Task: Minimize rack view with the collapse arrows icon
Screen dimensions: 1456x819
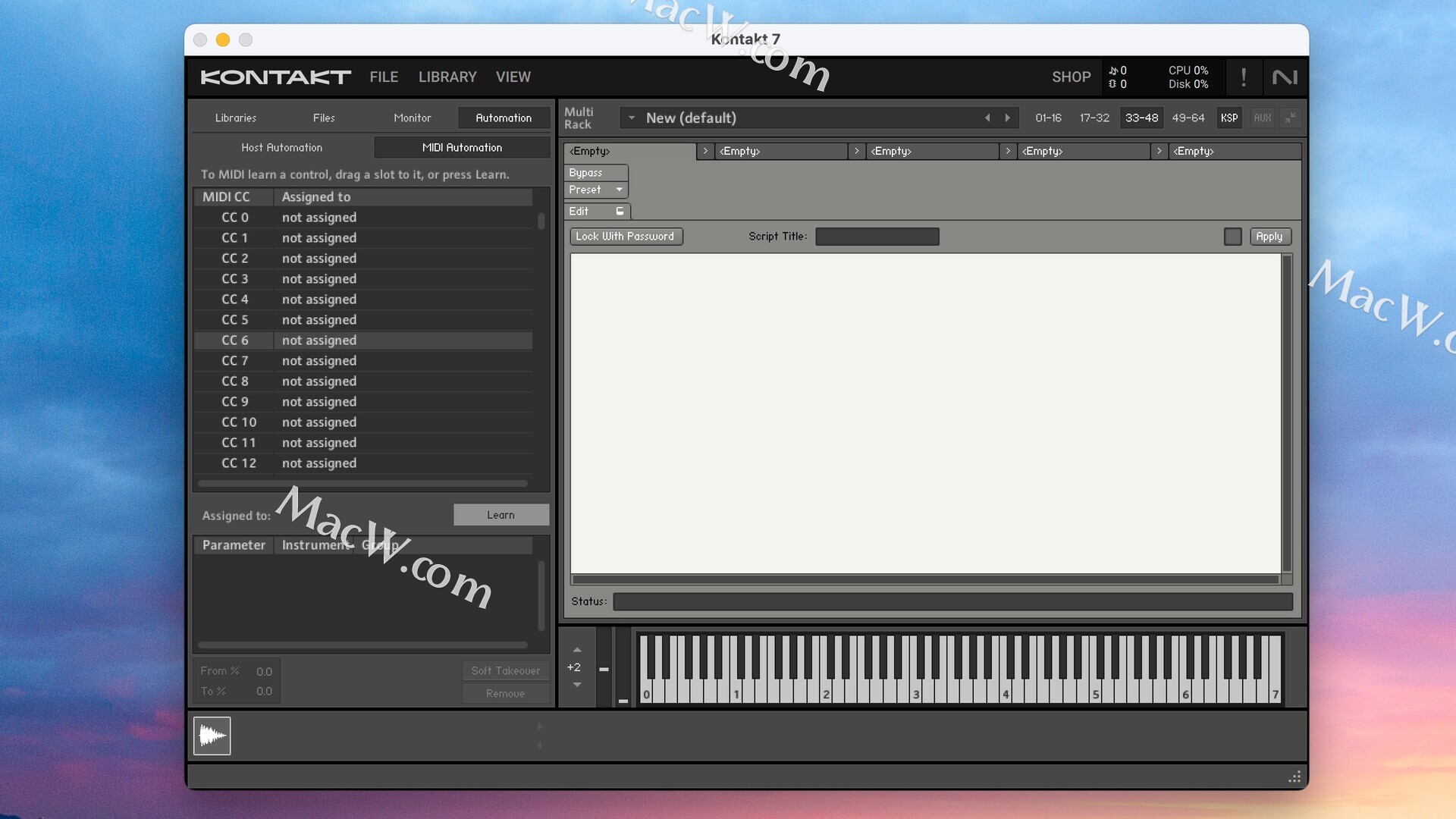Action: point(1290,118)
